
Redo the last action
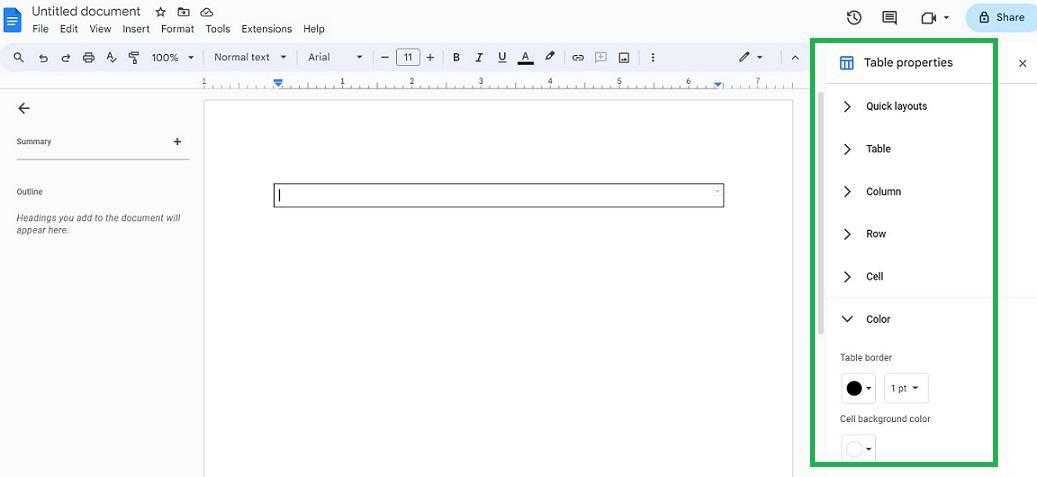65,58
